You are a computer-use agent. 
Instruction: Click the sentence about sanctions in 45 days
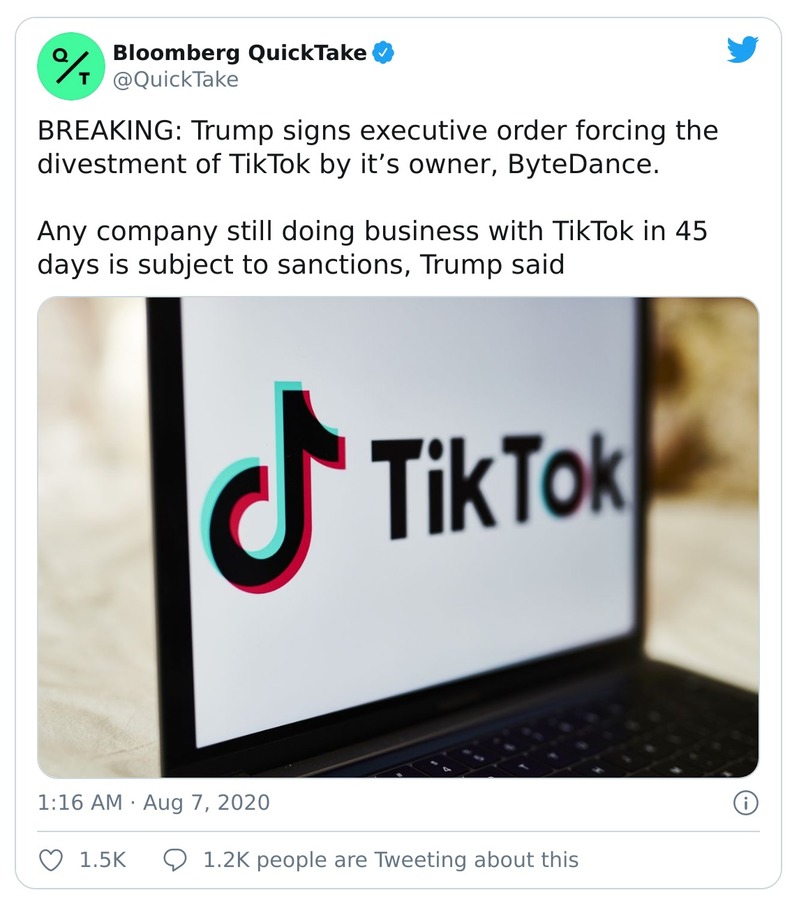[x=370, y=249]
